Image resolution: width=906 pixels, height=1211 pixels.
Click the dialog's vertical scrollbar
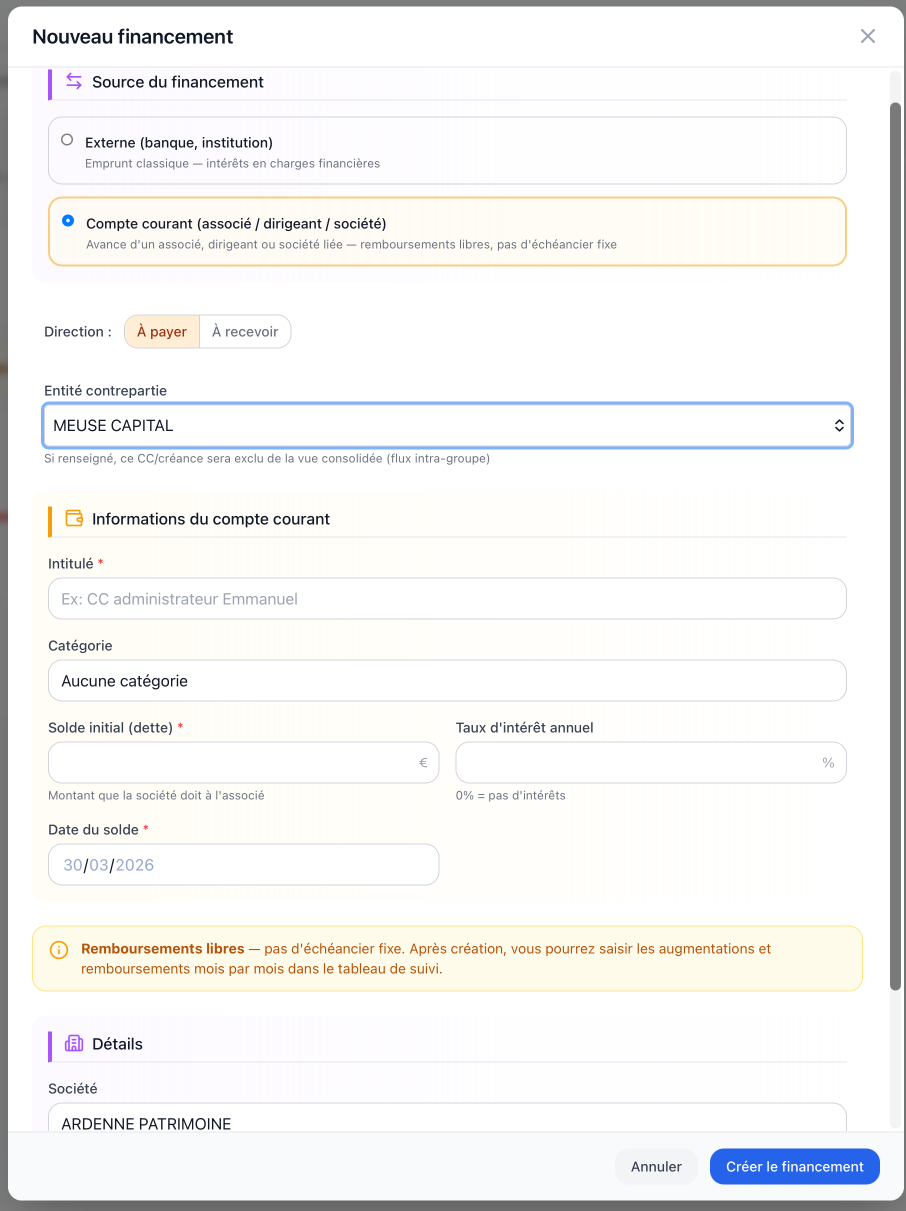[x=896, y=546]
